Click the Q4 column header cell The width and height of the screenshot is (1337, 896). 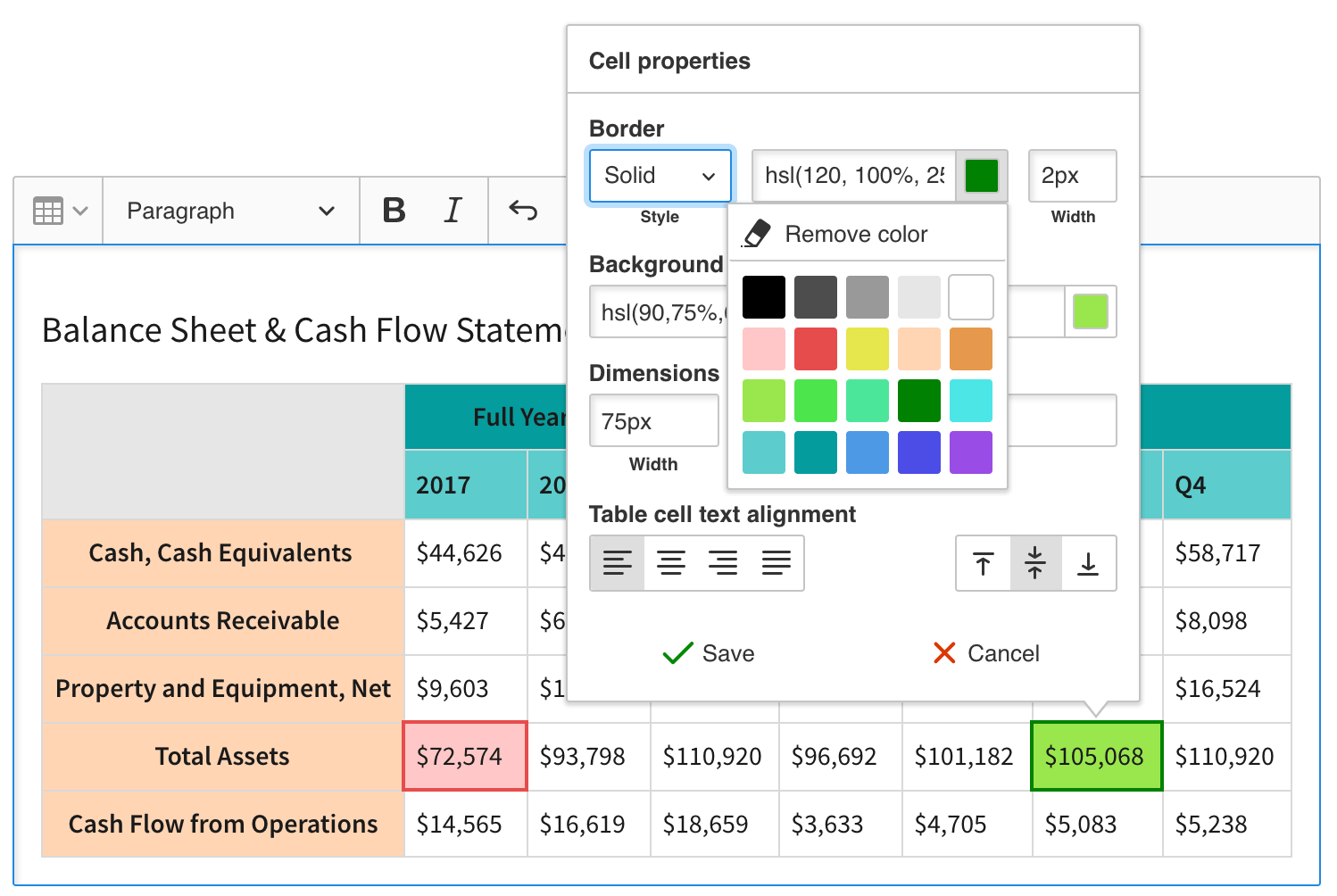[1227, 485]
